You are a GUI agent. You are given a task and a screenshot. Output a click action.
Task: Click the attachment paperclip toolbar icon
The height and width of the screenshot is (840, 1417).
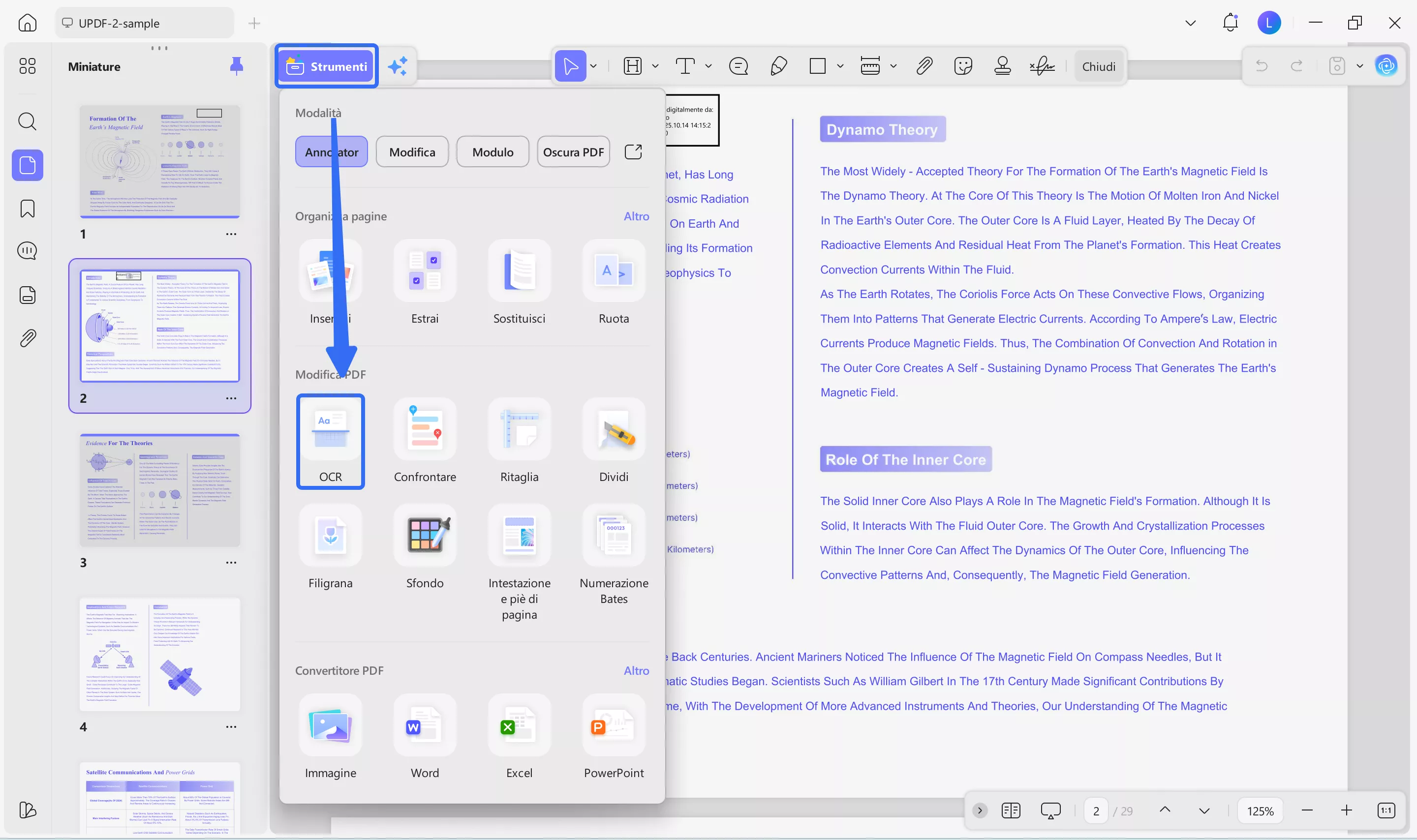pos(924,66)
